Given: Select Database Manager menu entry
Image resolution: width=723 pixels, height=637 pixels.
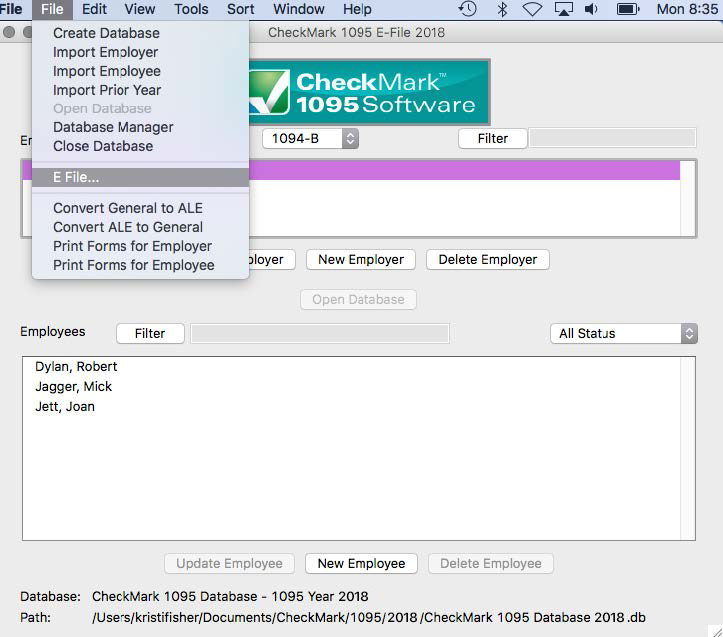Looking at the screenshot, I should (x=113, y=127).
